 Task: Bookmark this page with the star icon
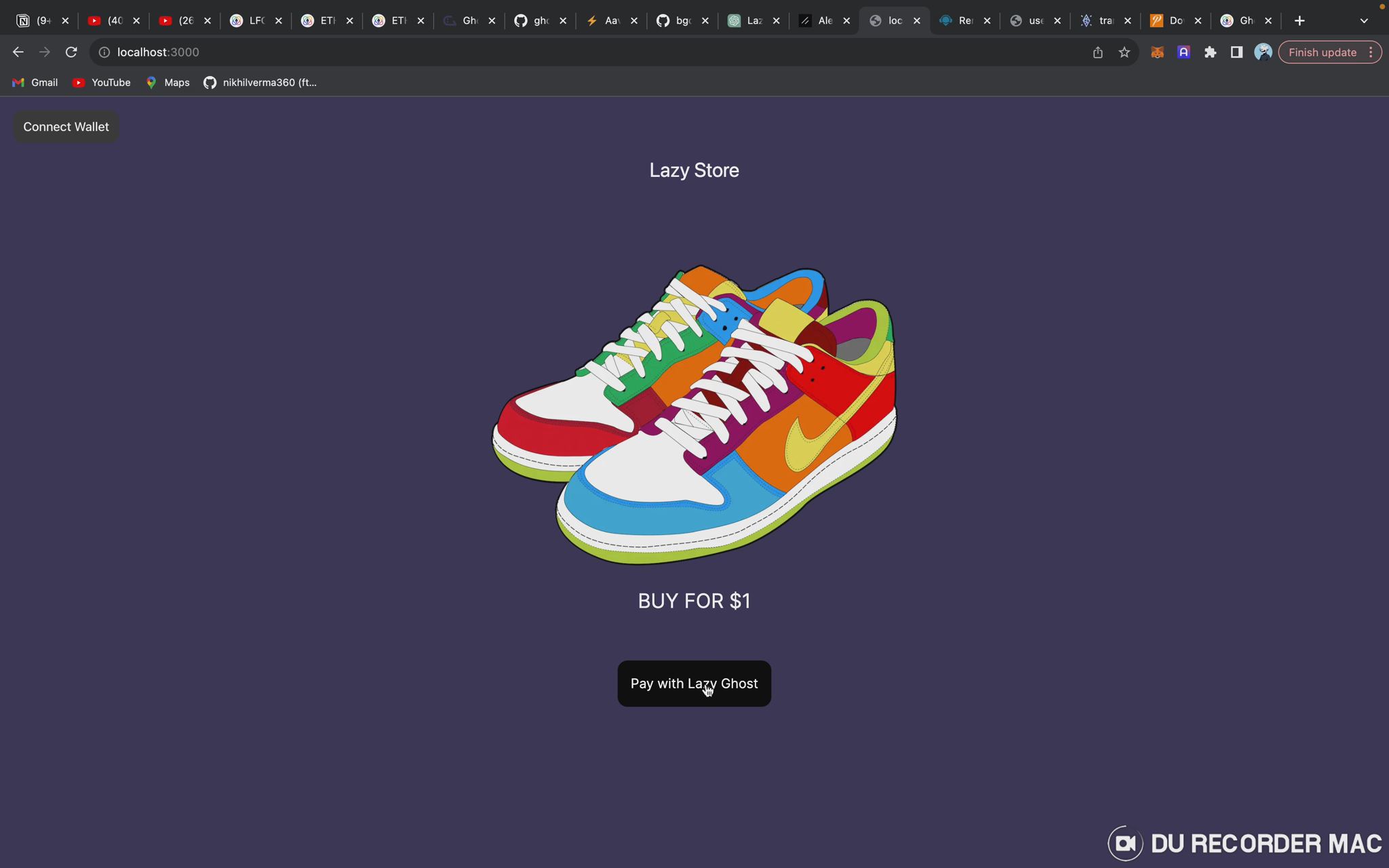[x=1124, y=52]
